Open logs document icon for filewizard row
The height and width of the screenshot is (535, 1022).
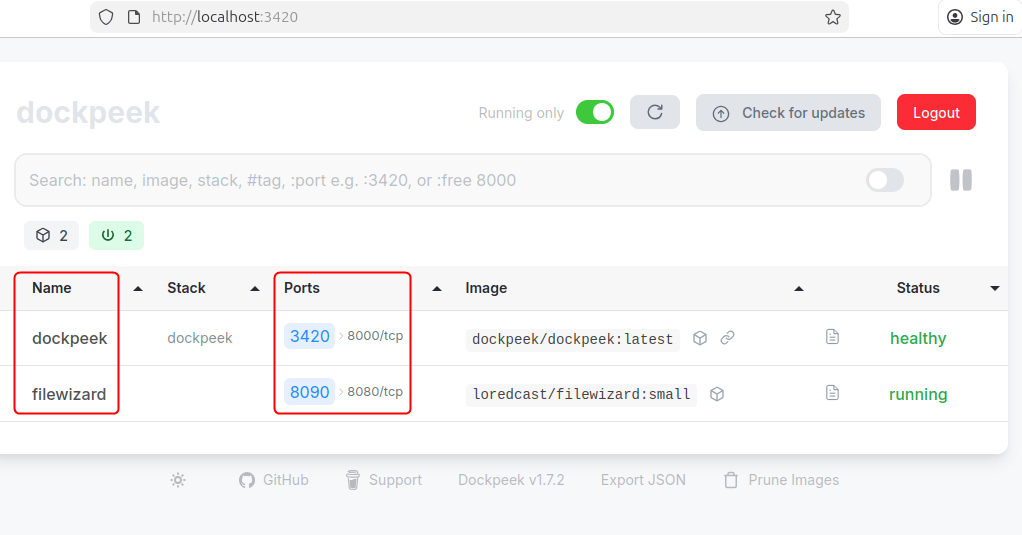[x=832, y=393]
